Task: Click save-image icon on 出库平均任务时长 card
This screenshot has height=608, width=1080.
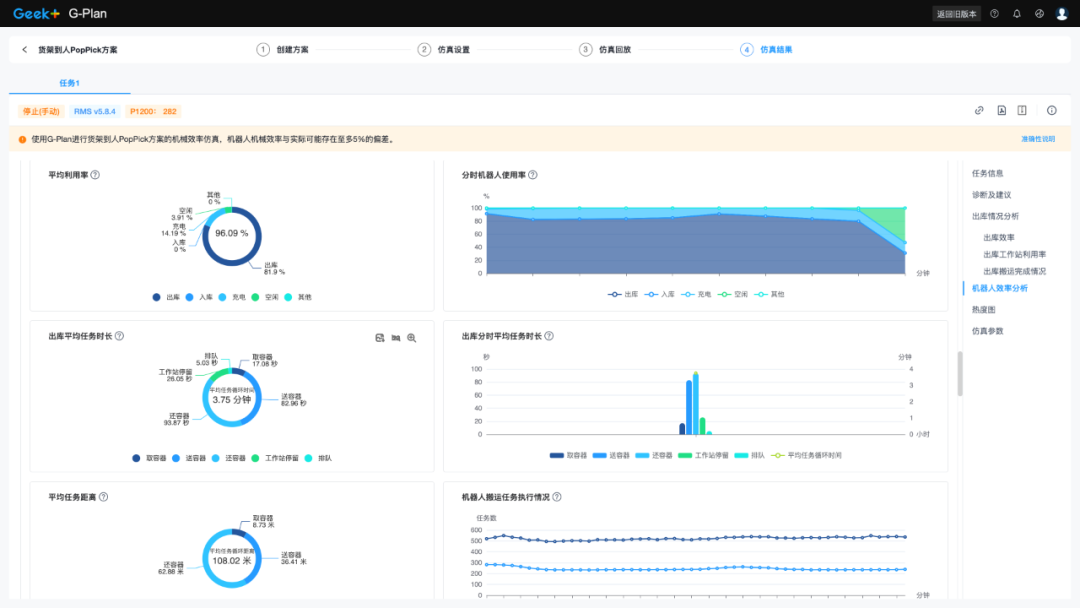Action: pyautogui.click(x=380, y=338)
